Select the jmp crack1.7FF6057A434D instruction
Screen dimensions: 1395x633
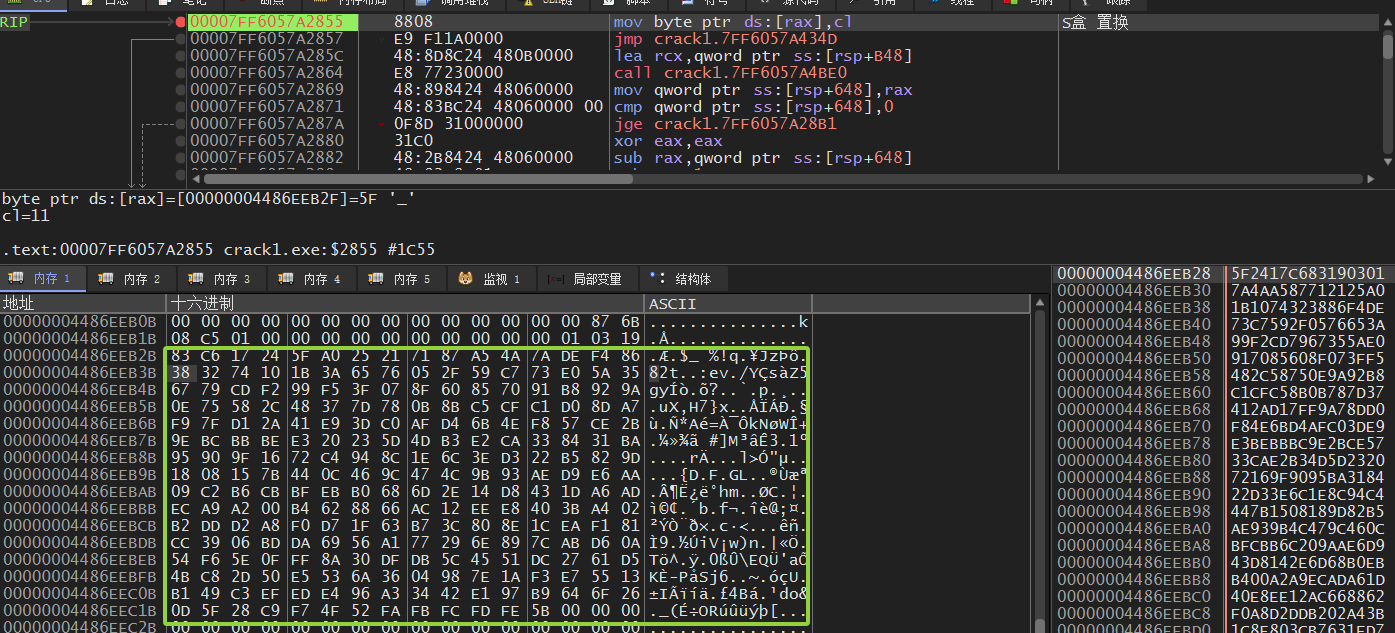pyautogui.click(x=725, y=39)
